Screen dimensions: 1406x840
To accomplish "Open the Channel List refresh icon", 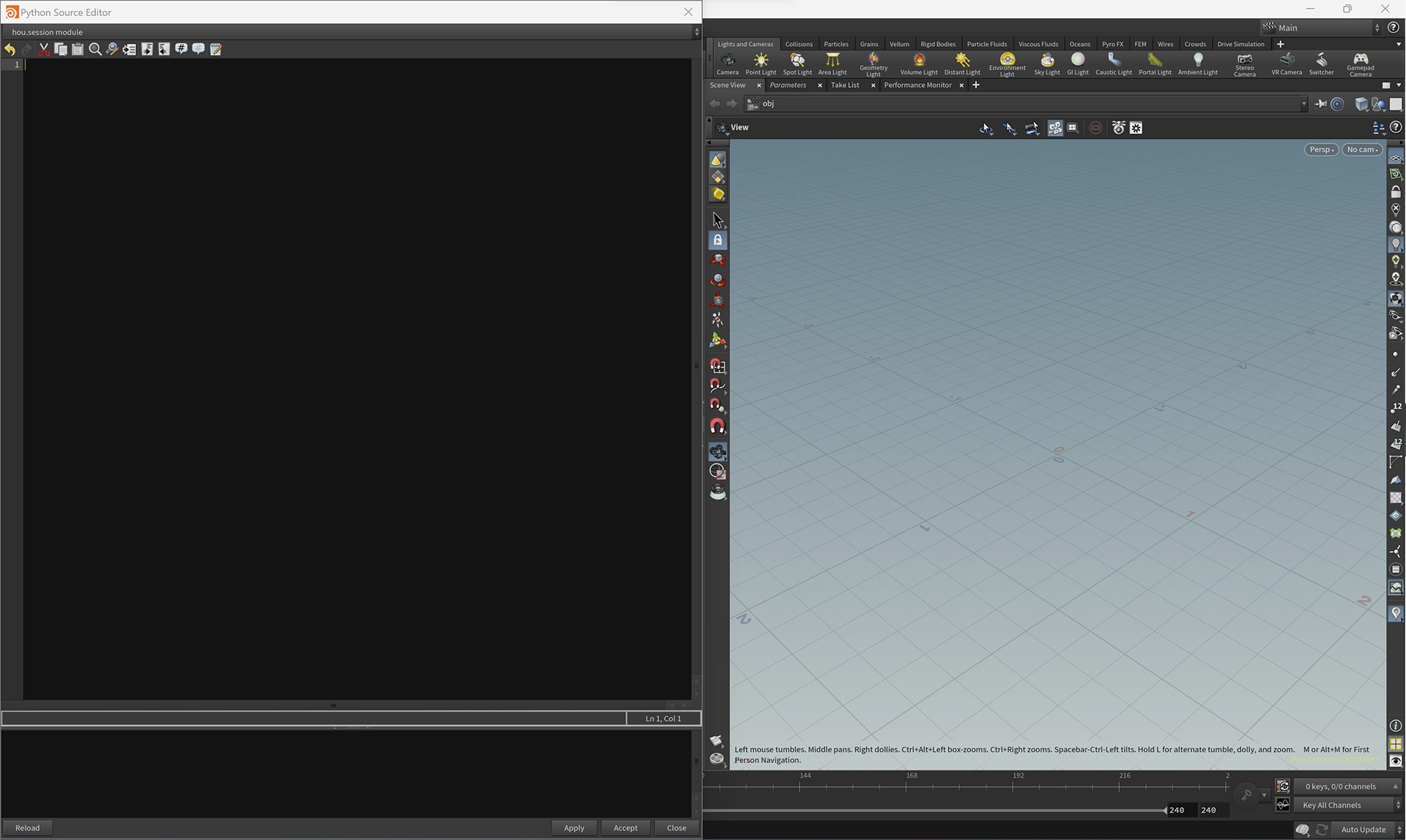I will point(1283,786).
